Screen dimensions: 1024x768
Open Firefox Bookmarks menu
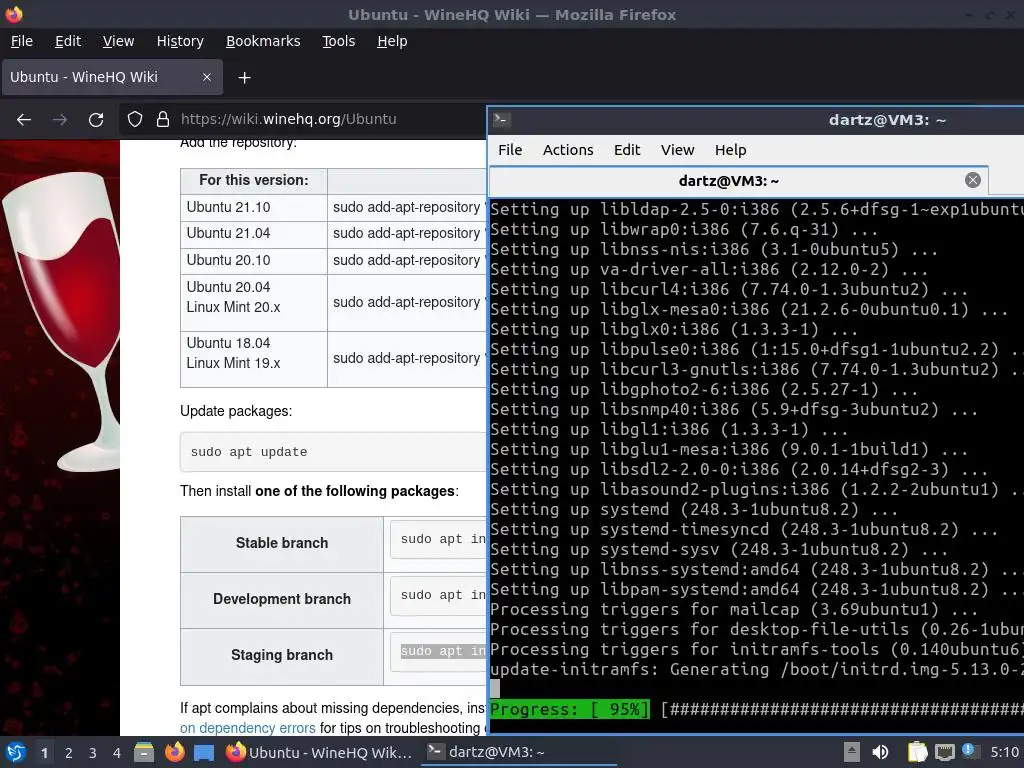[263, 41]
